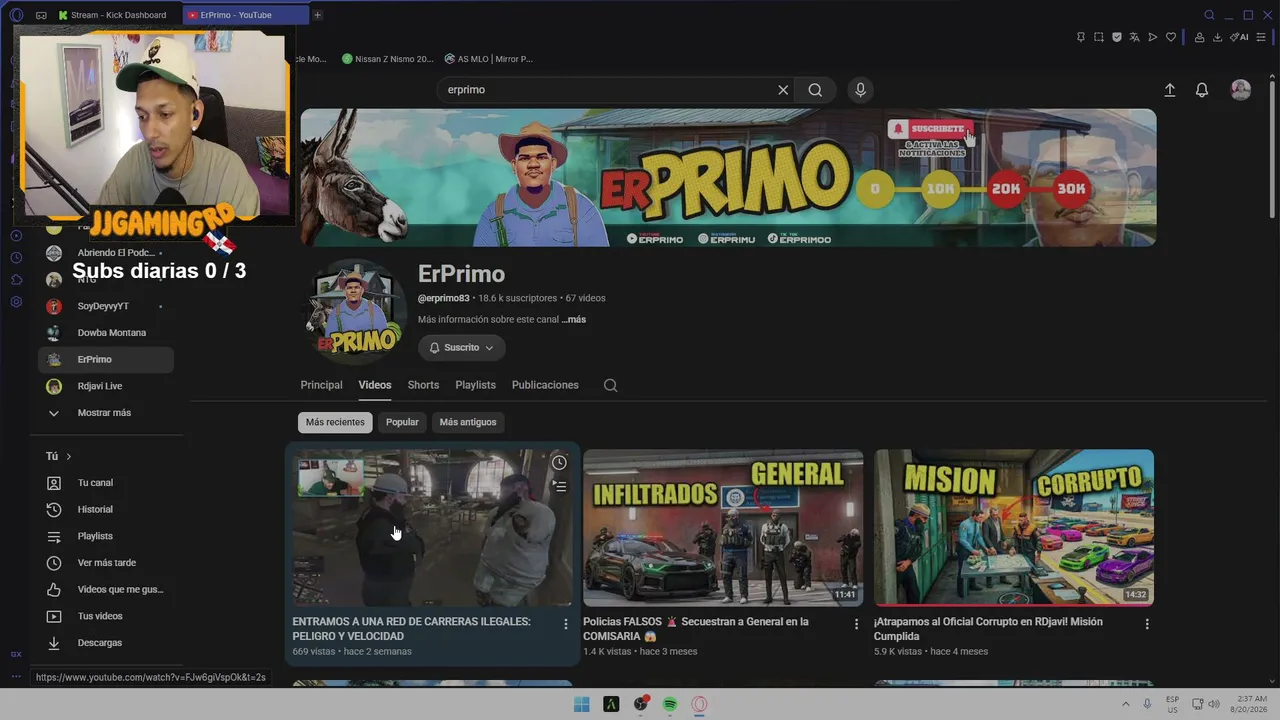Viewport: 1280px width, 720px height.
Task: Play the Oficial Corrupto mission thumbnail
Action: pos(1014,528)
